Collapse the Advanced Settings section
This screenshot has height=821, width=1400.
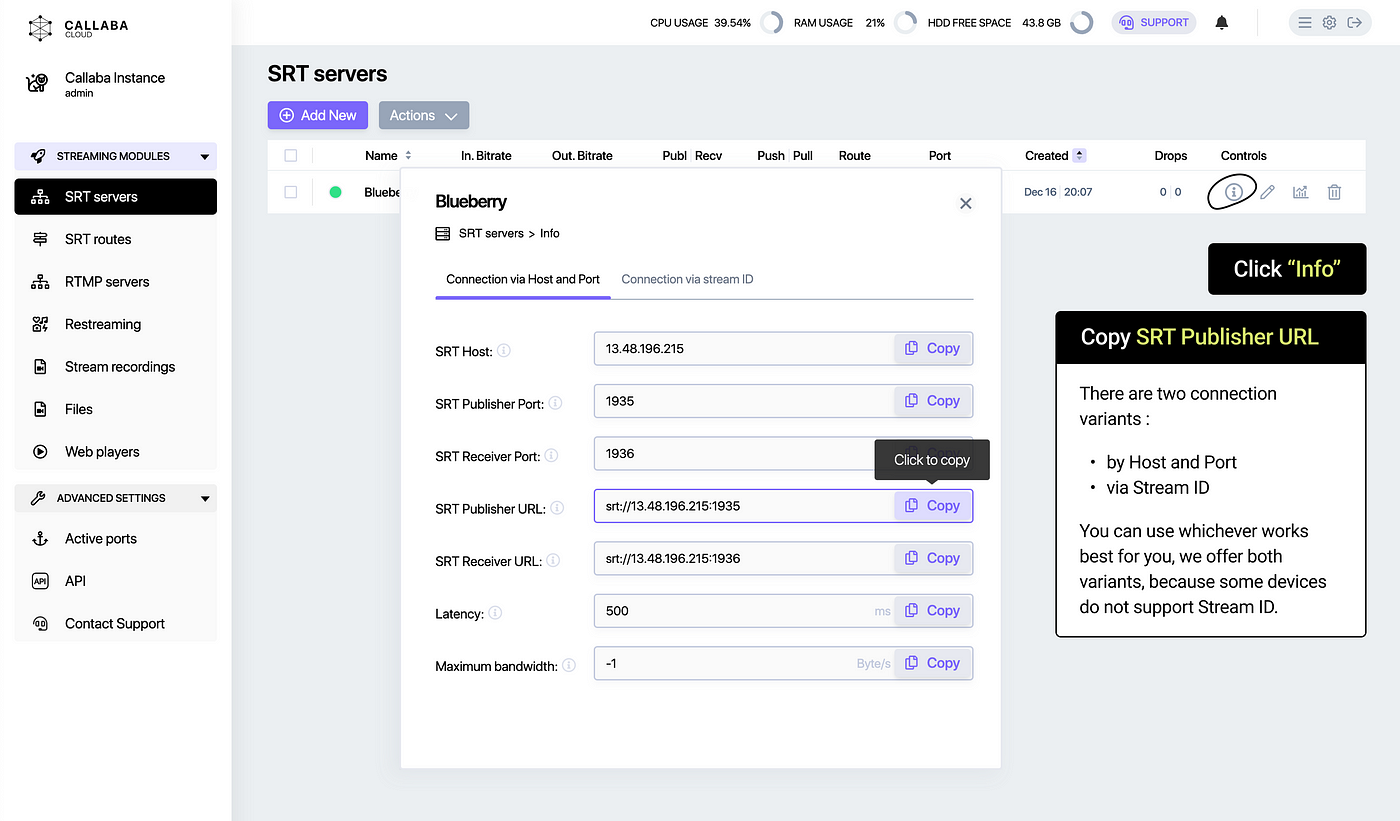pyautogui.click(x=115, y=498)
